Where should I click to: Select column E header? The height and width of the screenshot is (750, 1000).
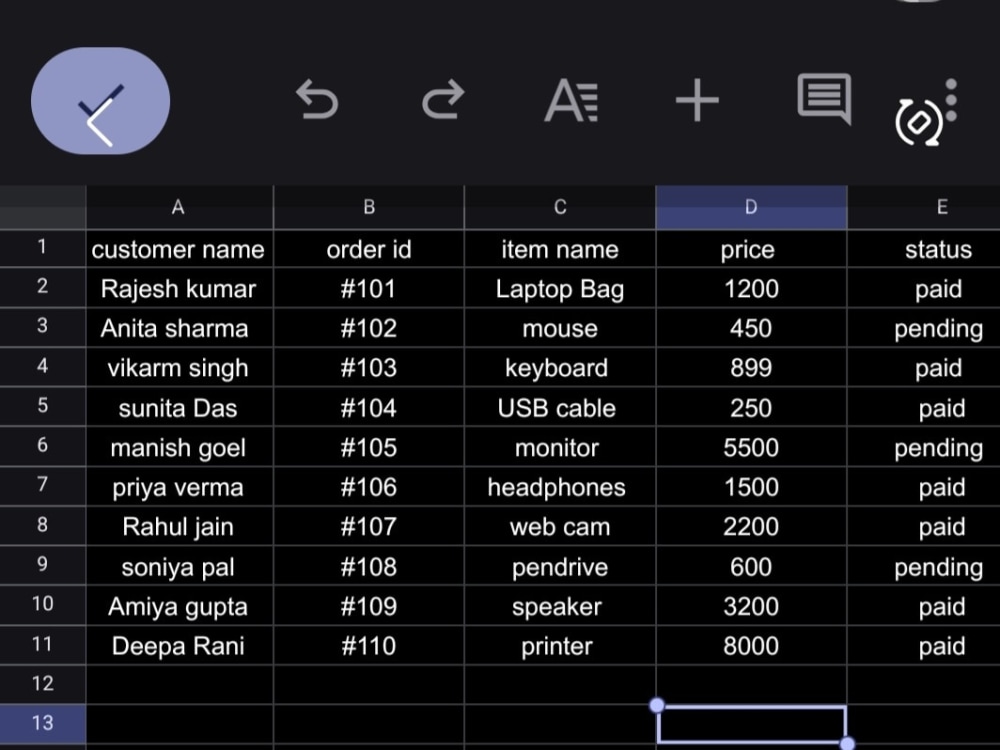tap(924, 207)
